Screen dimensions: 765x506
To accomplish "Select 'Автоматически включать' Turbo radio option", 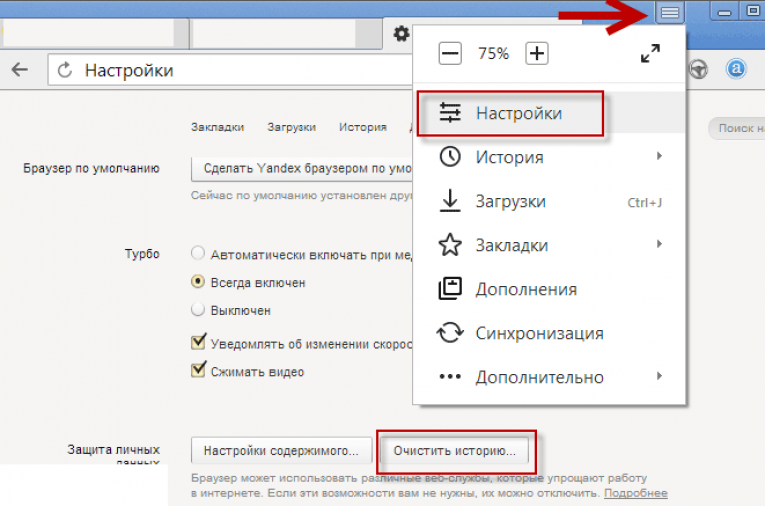I will click(198, 254).
